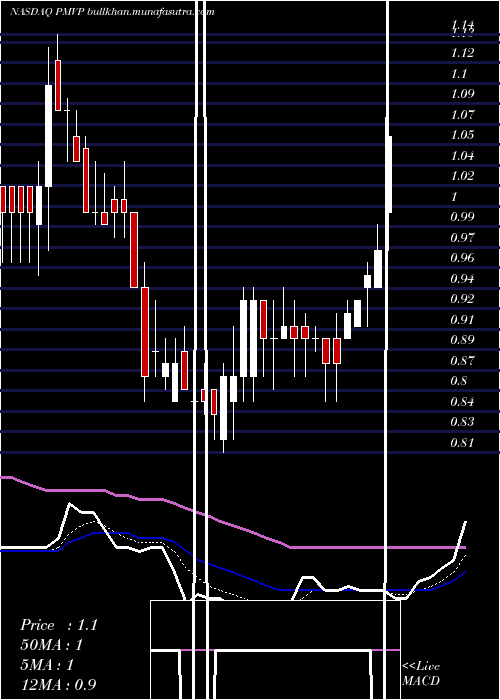Click the 1.12 price axis label

[x=462, y=53]
